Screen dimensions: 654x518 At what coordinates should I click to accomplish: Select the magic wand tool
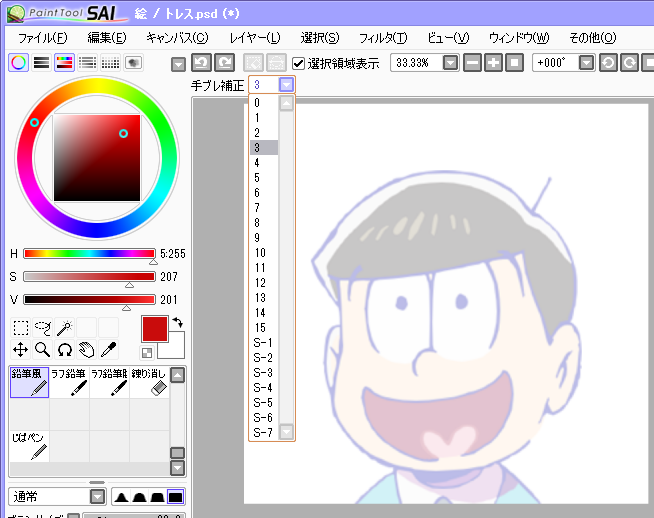click(64, 328)
